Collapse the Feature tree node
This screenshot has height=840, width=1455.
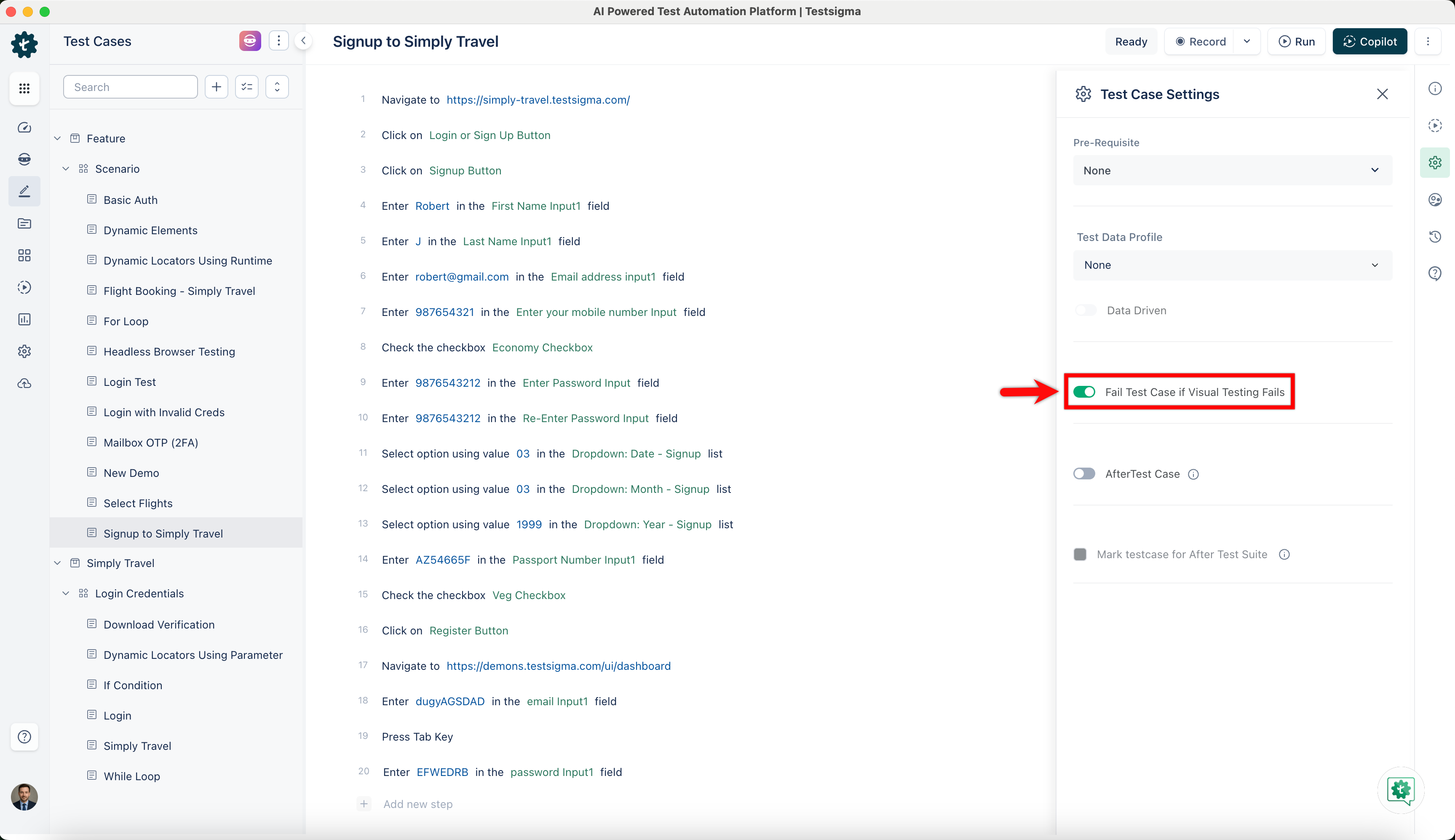coord(58,139)
